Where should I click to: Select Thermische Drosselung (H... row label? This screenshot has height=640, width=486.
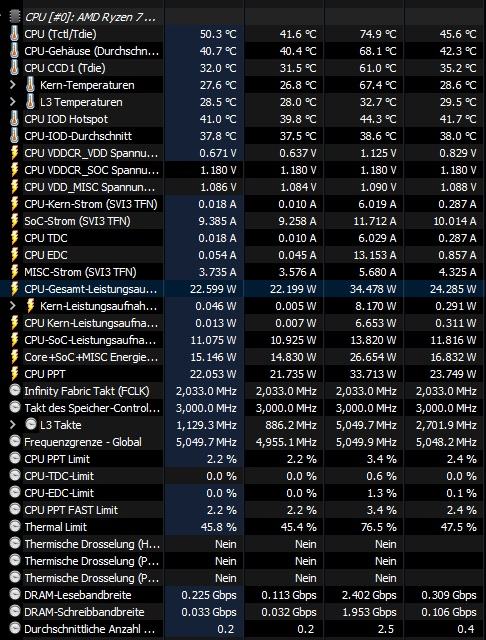click(92, 544)
